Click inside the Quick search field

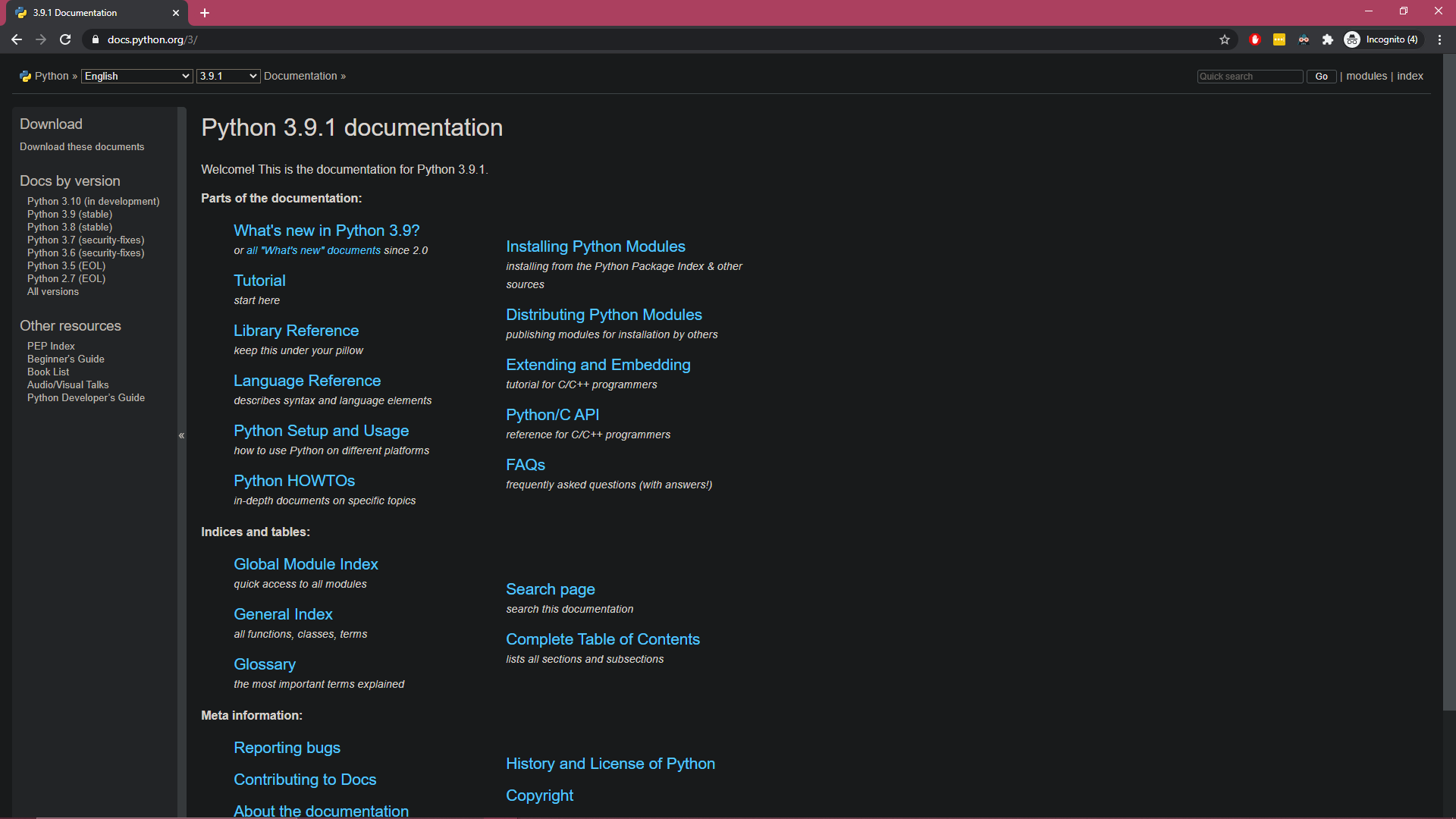coord(1250,76)
